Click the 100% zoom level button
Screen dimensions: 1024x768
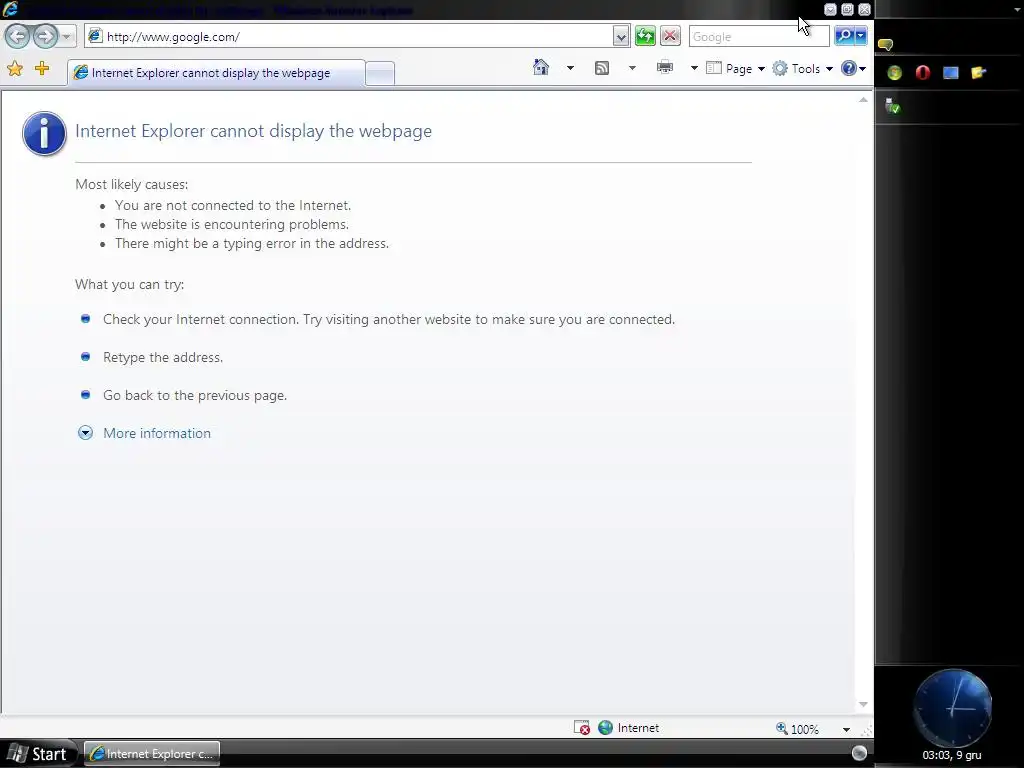tap(797, 729)
